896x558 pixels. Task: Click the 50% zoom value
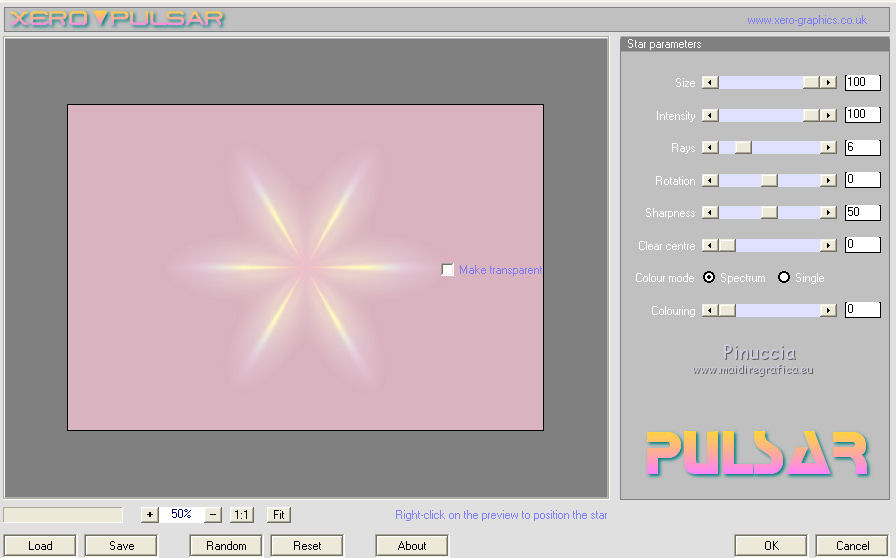(x=181, y=514)
